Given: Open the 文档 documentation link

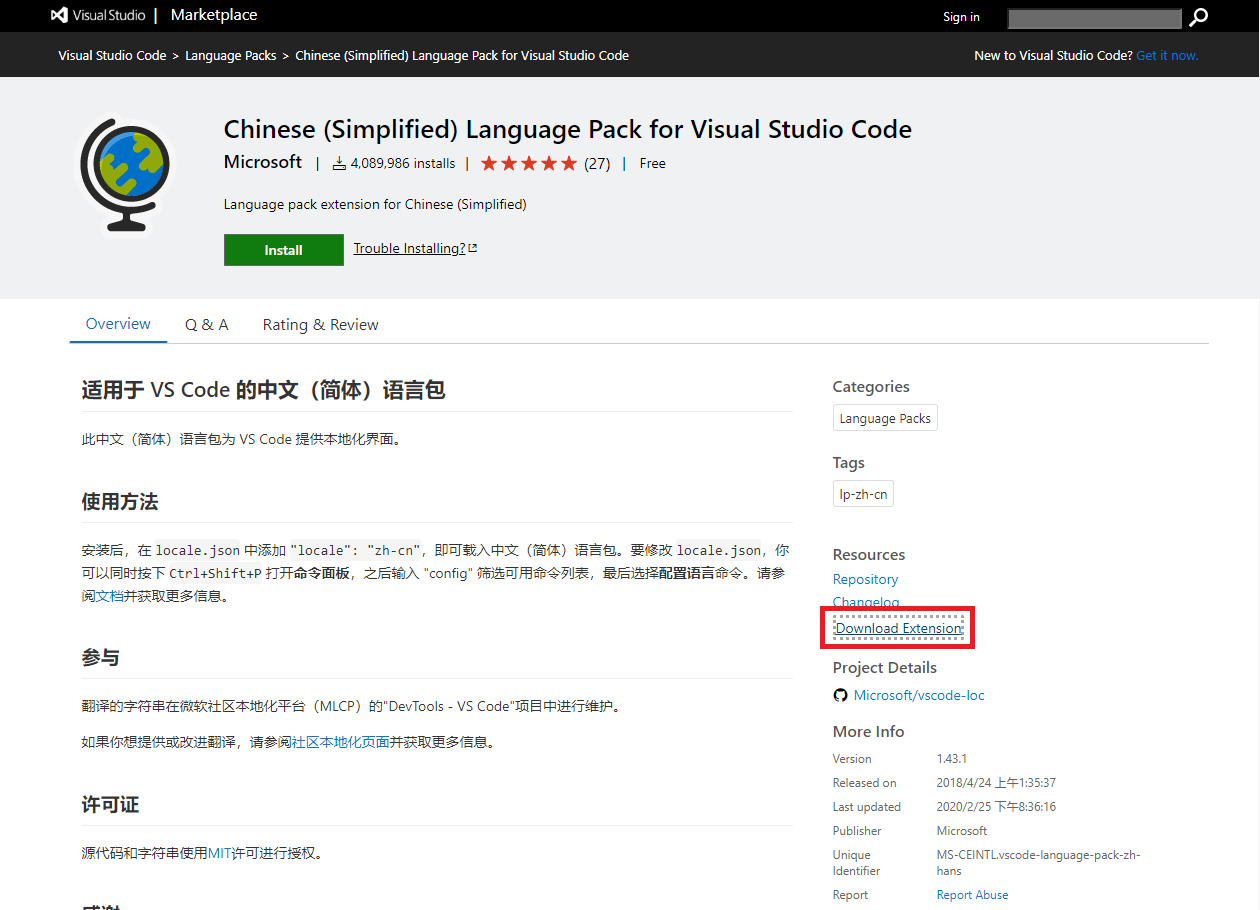Looking at the screenshot, I should tap(110, 596).
